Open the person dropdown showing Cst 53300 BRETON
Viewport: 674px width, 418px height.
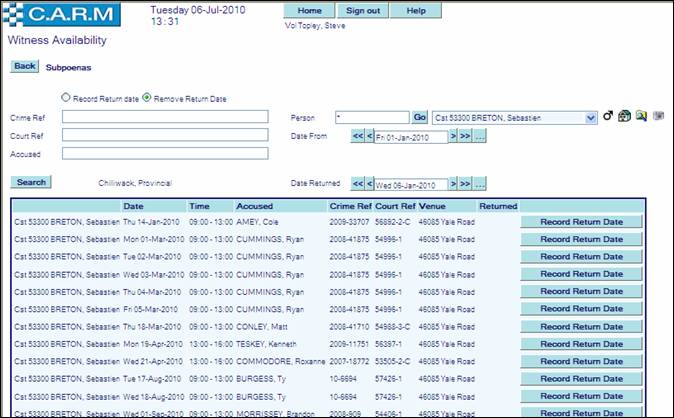coord(592,117)
